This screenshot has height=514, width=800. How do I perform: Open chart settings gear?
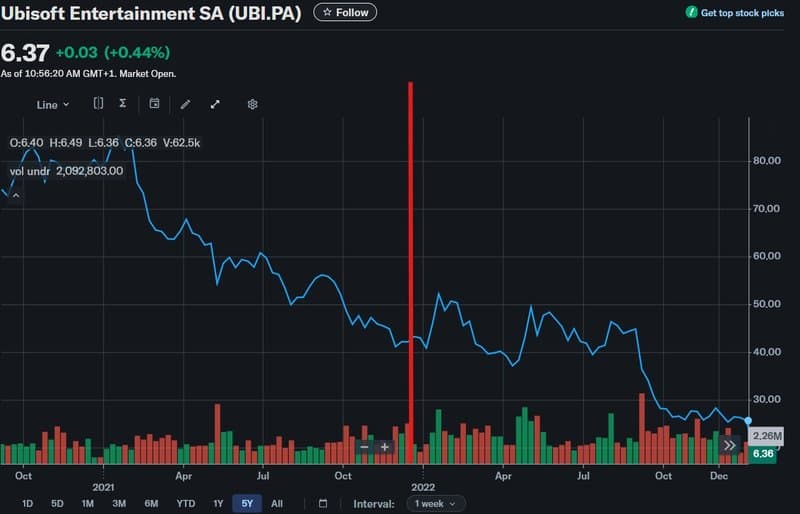pyautogui.click(x=253, y=104)
